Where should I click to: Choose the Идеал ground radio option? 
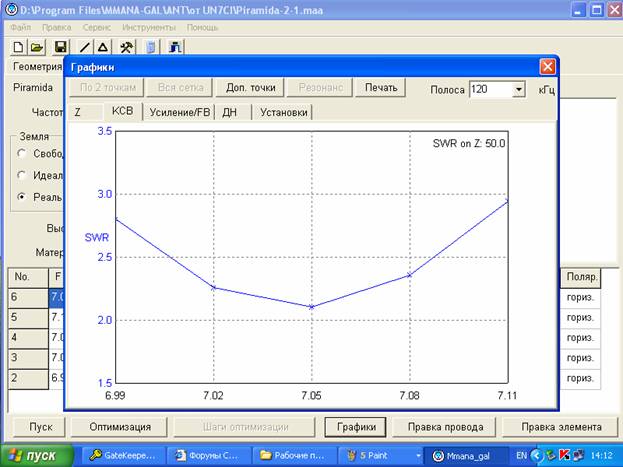(22, 175)
